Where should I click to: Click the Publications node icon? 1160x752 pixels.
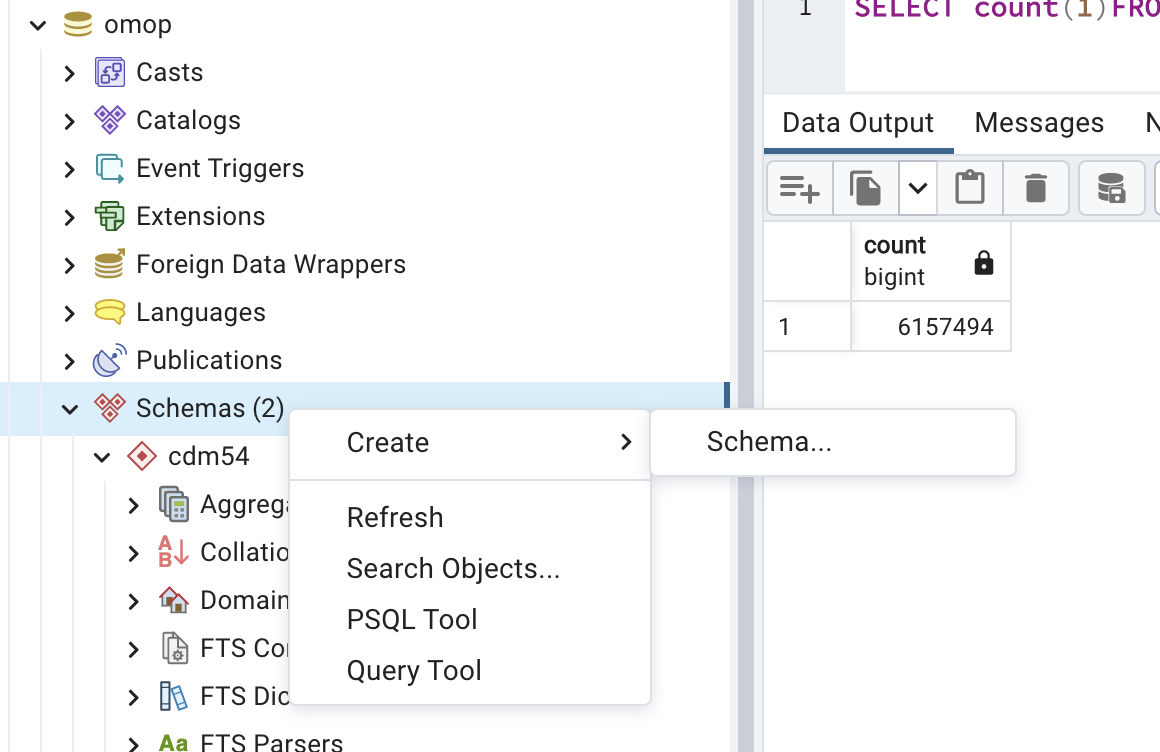[x=110, y=360]
